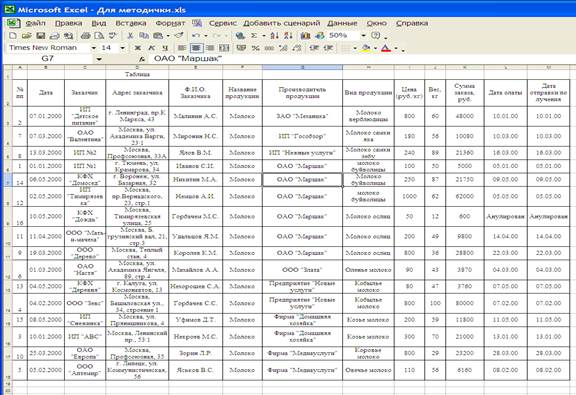This screenshot has height=395, width=576.
Task: Click the Save diskette icon
Action: tap(40, 36)
